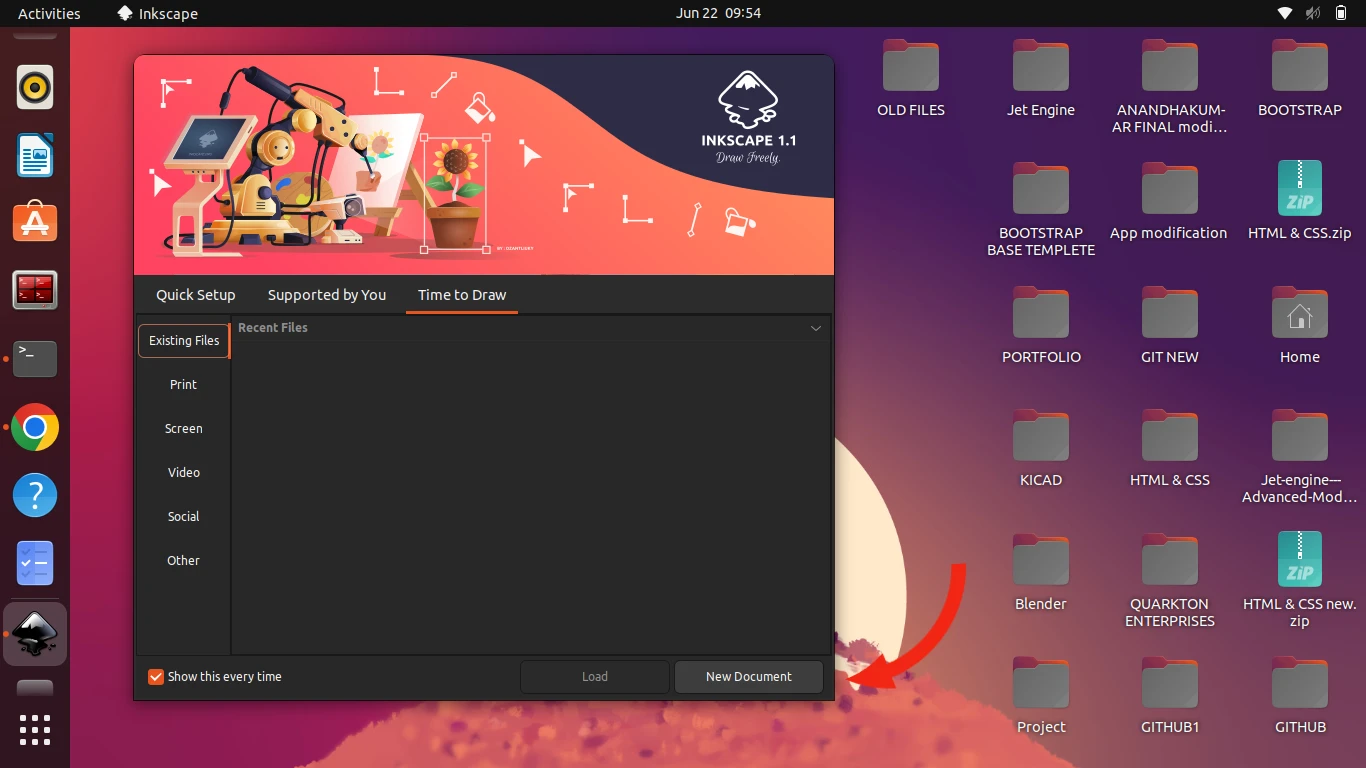Screen dimensions: 1366x768
Task: Click the Inkscape icon in dock
Action: pyautogui.click(x=35, y=633)
